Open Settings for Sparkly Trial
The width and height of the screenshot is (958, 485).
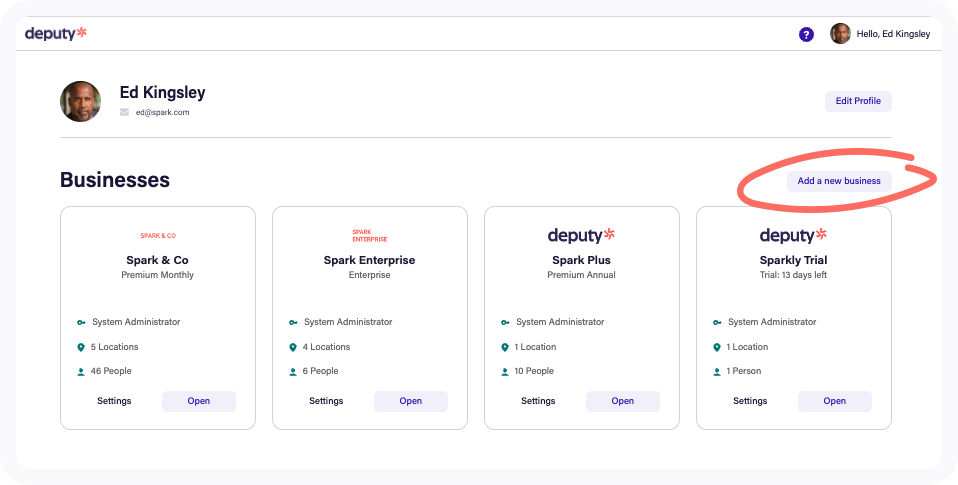(x=750, y=401)
